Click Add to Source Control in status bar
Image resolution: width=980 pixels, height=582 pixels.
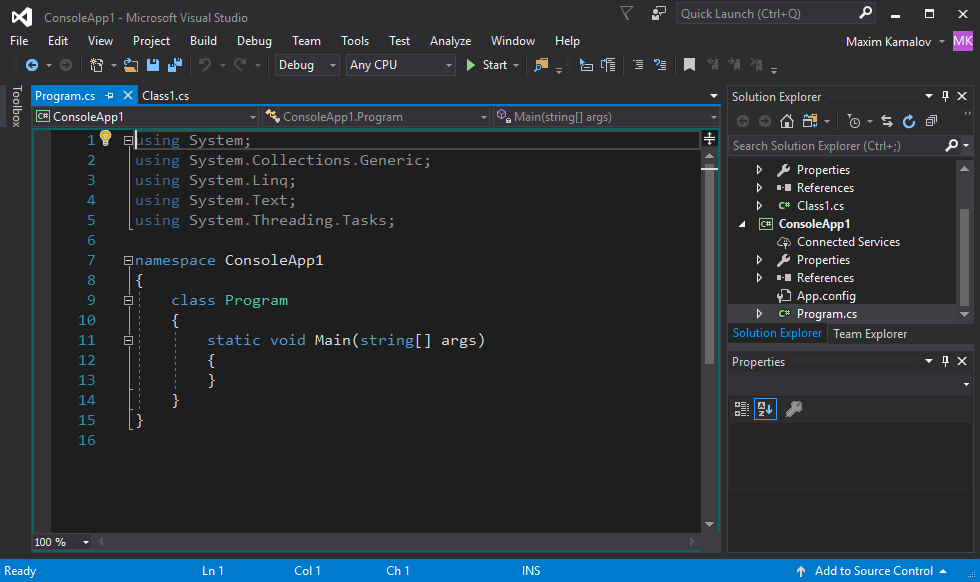click(x=873, y=571)
